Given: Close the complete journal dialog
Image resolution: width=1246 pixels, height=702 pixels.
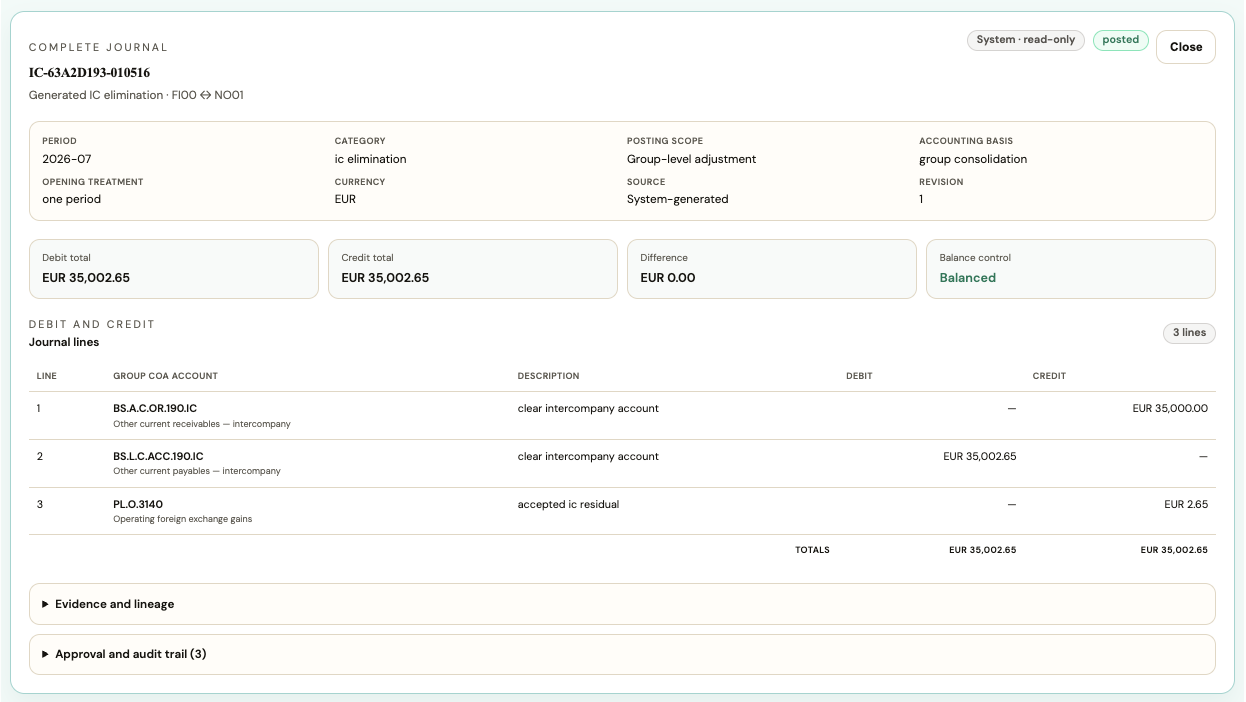Looking at the screenshot, I should 1185,47.
